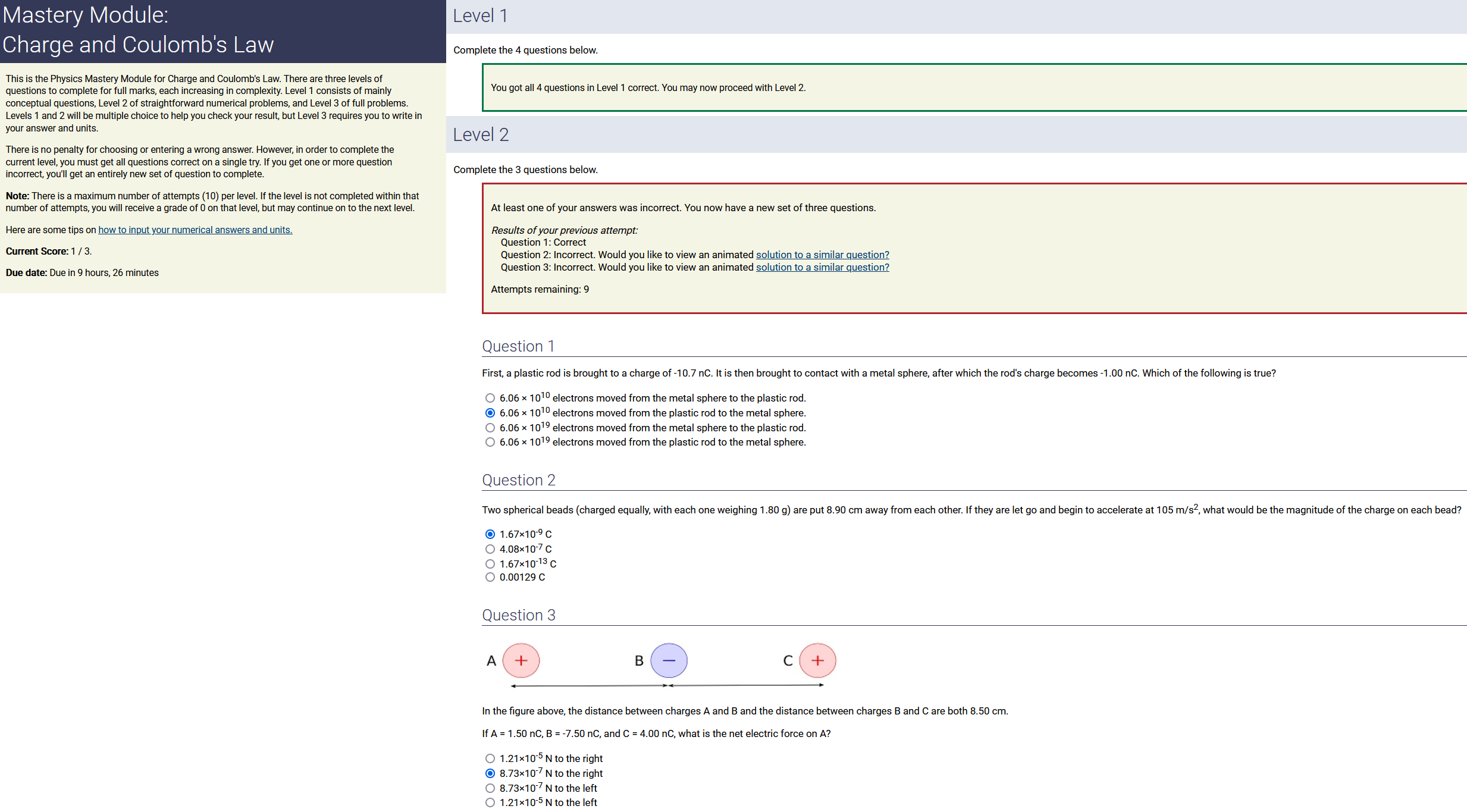Select 8.73×10^-7 N to the left
Image resolution: width=1467 pixels, height=812 pixels.
[x=490, y=788]
